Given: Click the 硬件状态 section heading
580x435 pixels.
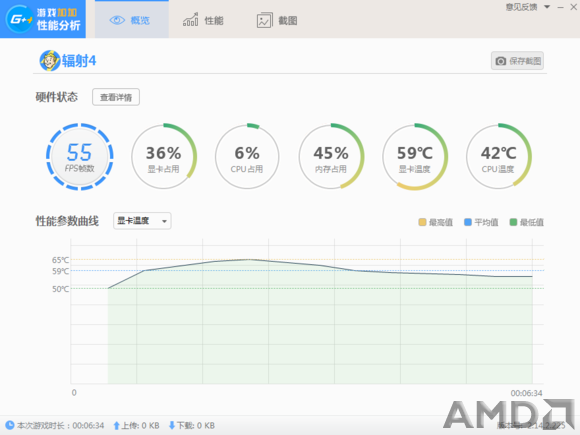Looking at the screenshot, I should [x=57, y=97].
